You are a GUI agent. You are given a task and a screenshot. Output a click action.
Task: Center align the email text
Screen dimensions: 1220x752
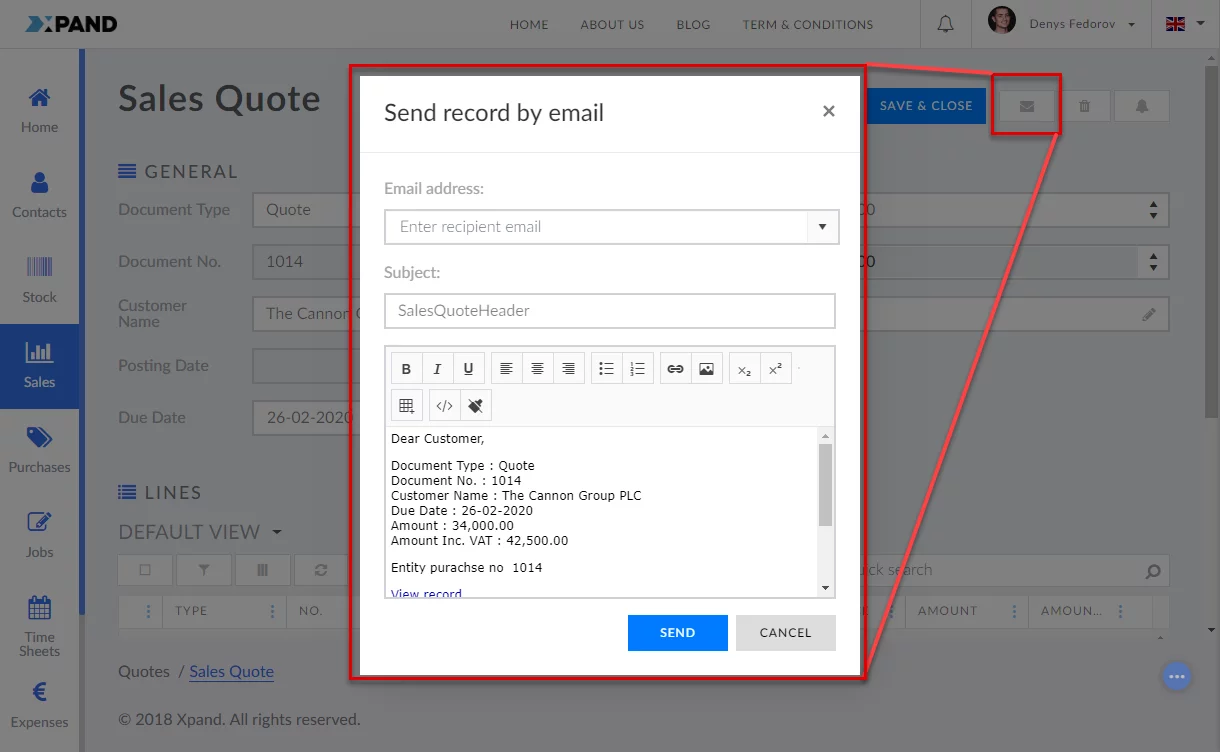(x=537, y=369)
